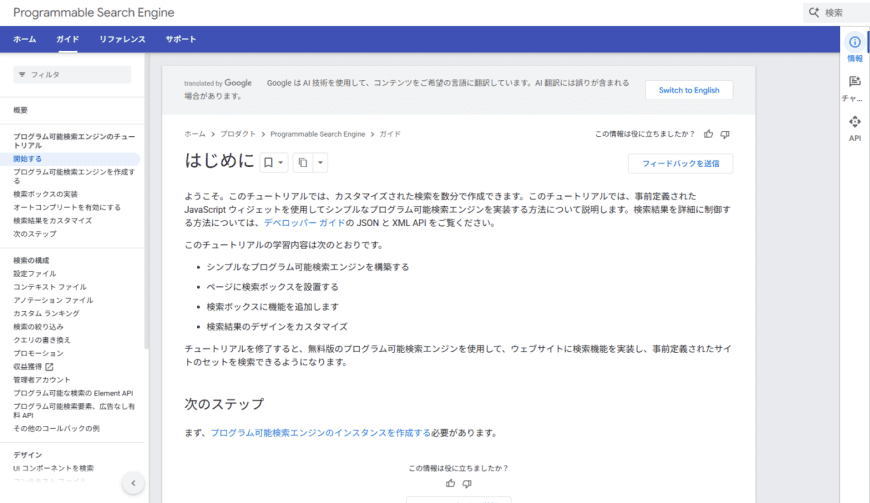The image size is (870, 503).
Task: Select UI コンポーネントを検索 sidebar item
Action: [x=53, y=468]
